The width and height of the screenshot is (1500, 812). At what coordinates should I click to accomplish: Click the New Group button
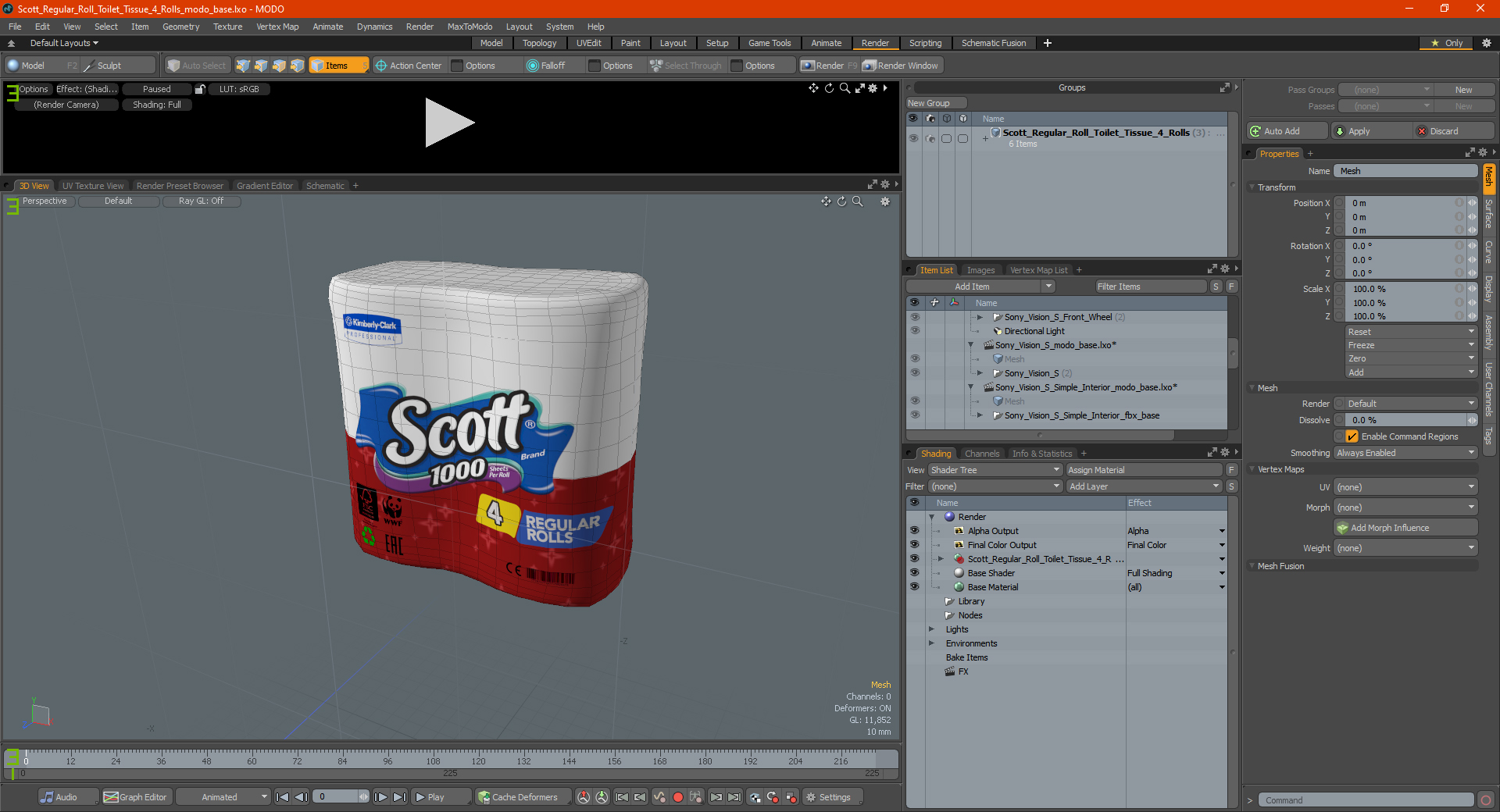(x=936, y=103)
